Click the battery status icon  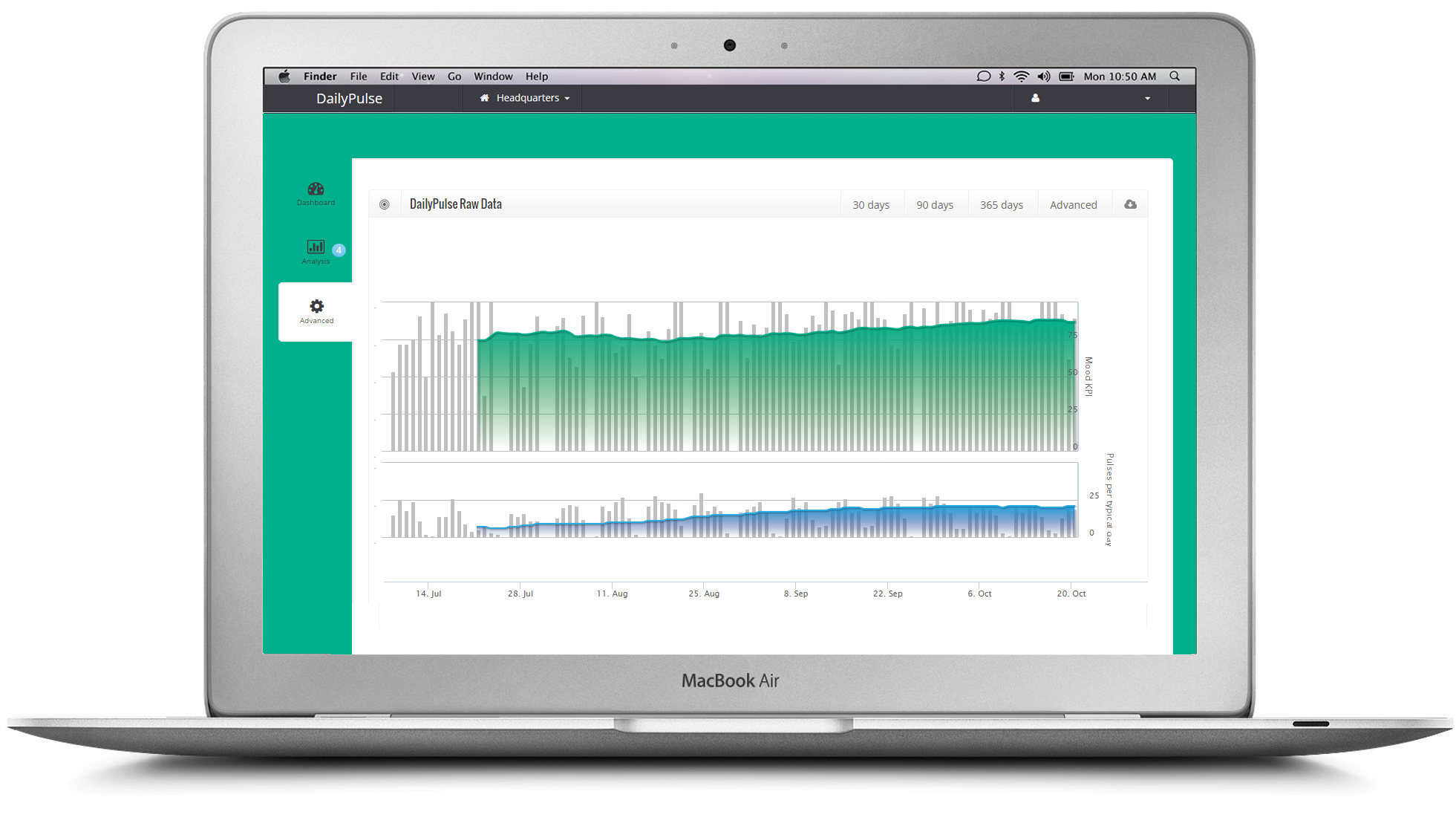pos(1067,77)
